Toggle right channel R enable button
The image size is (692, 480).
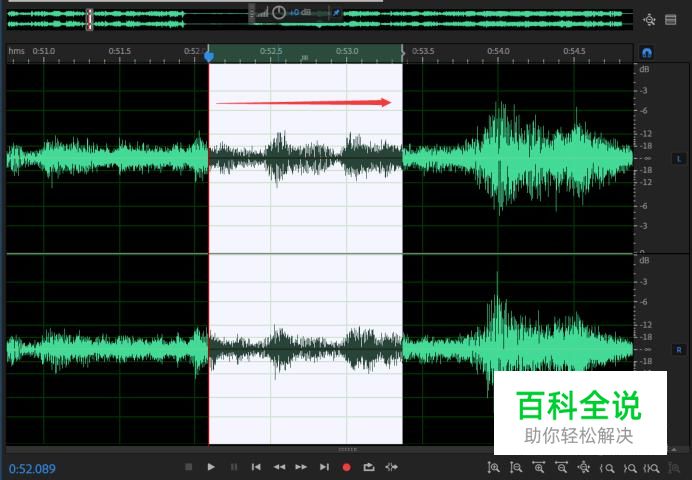pos(679,350)
